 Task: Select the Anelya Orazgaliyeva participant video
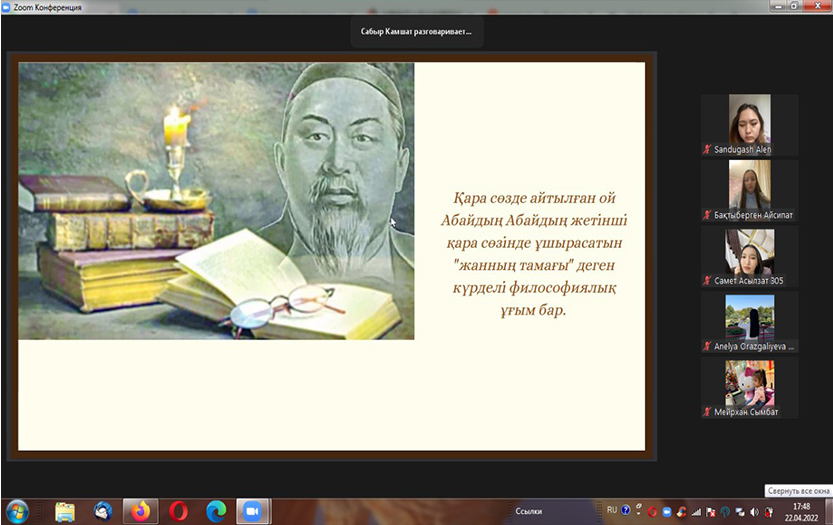click(749, 317)
